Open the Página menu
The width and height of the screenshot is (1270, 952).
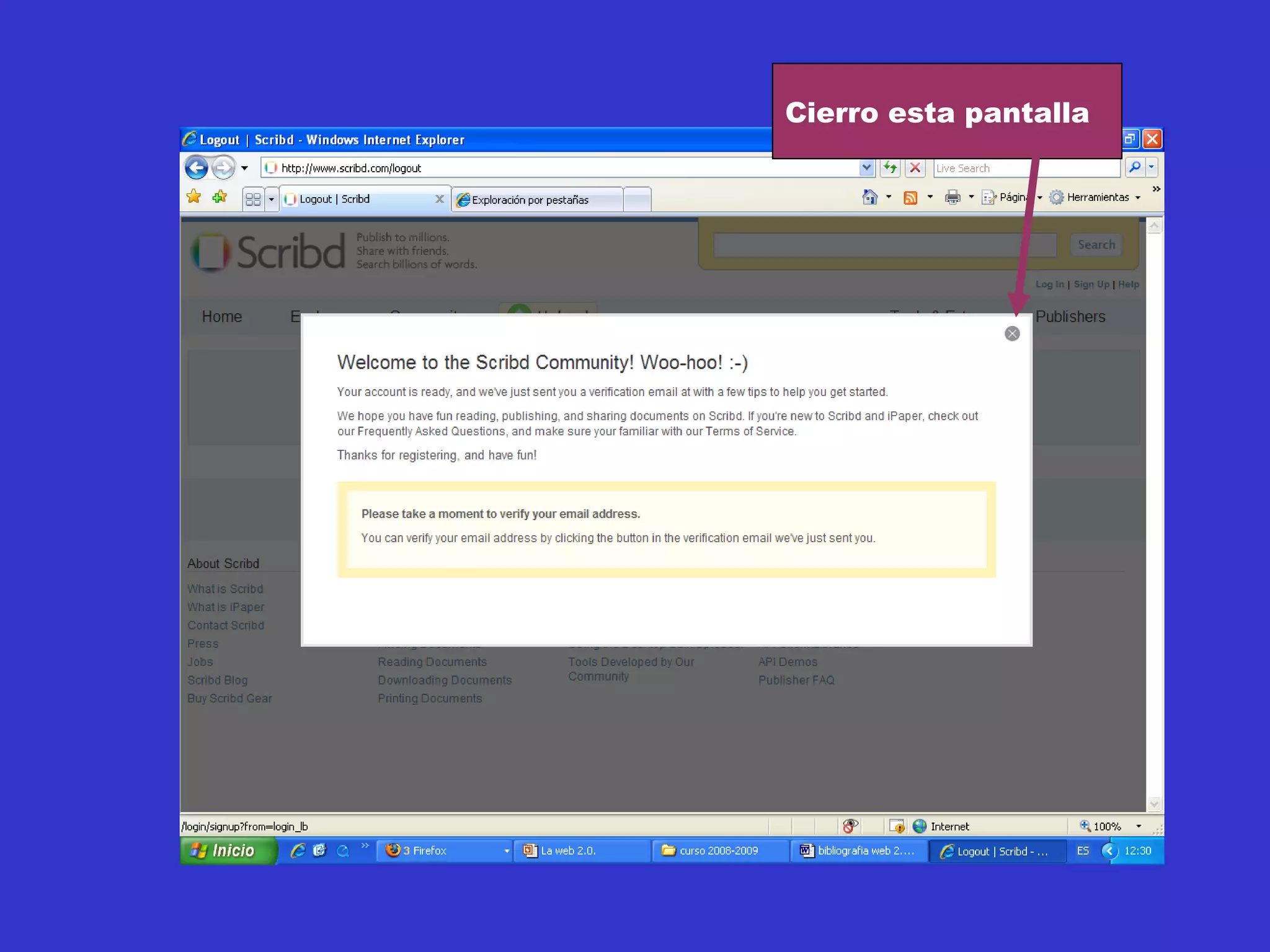(1011, 197)
